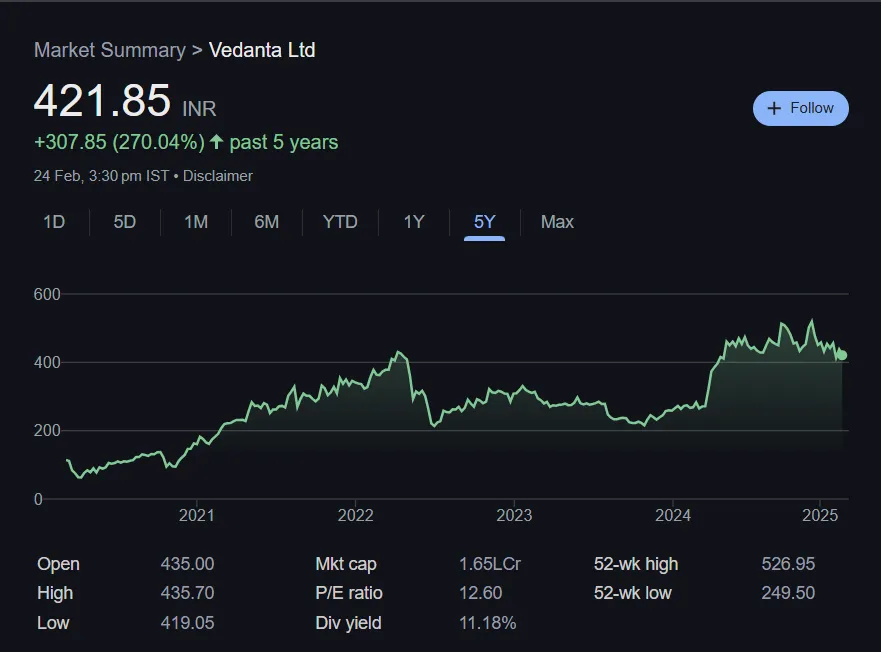Select the active 5Y tab

click(484, 222)
